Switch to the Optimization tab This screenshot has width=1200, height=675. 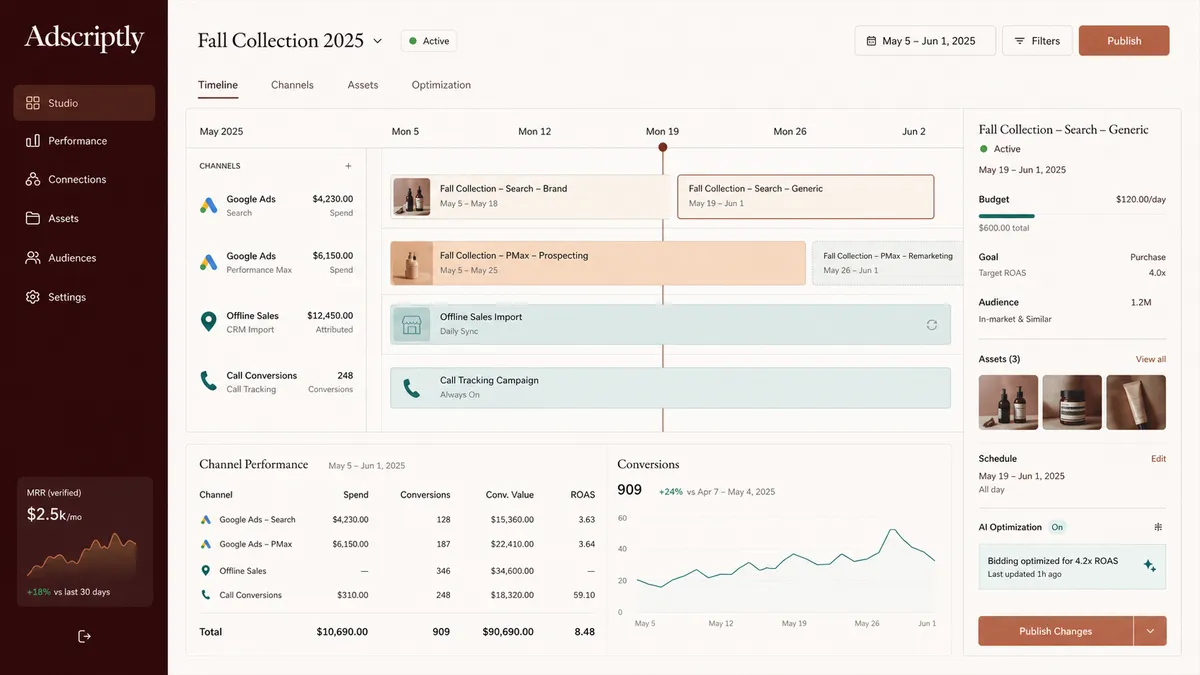pyautogui.click(x=441, y=85)
